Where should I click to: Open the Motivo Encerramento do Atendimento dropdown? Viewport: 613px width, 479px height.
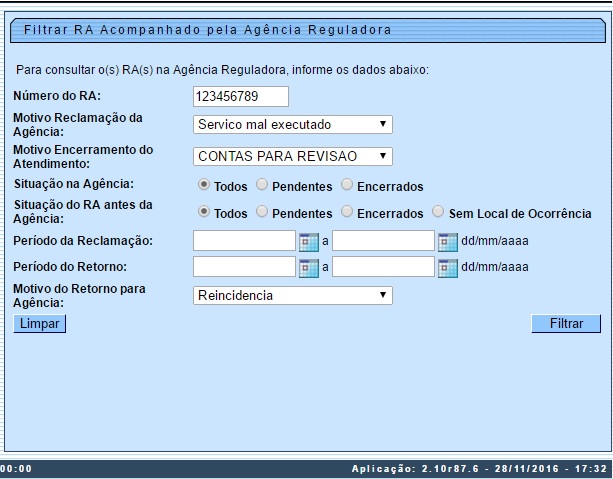point(292,156)
